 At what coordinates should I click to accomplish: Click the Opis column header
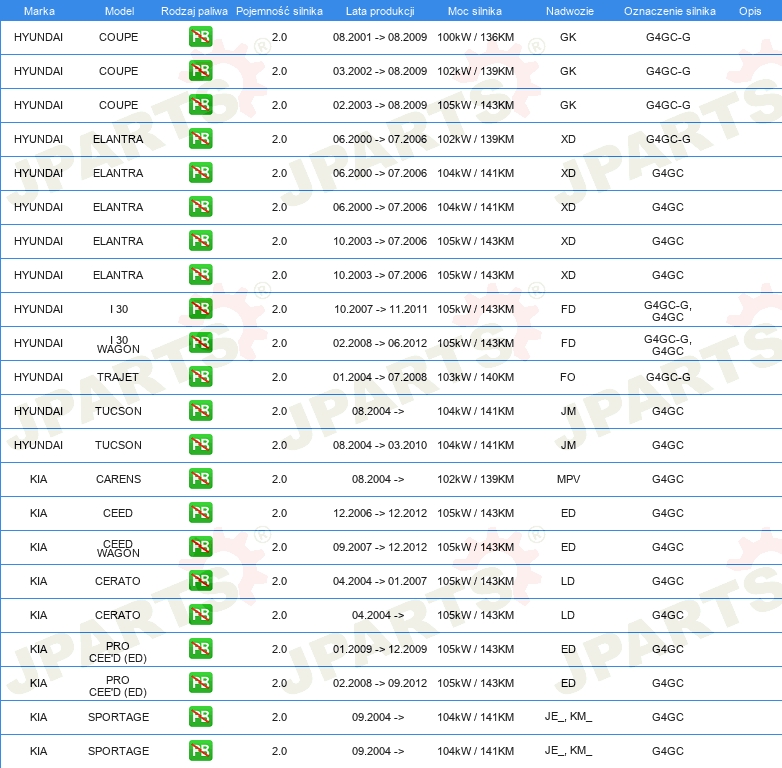pyautogui.click(x=750, y=11)
